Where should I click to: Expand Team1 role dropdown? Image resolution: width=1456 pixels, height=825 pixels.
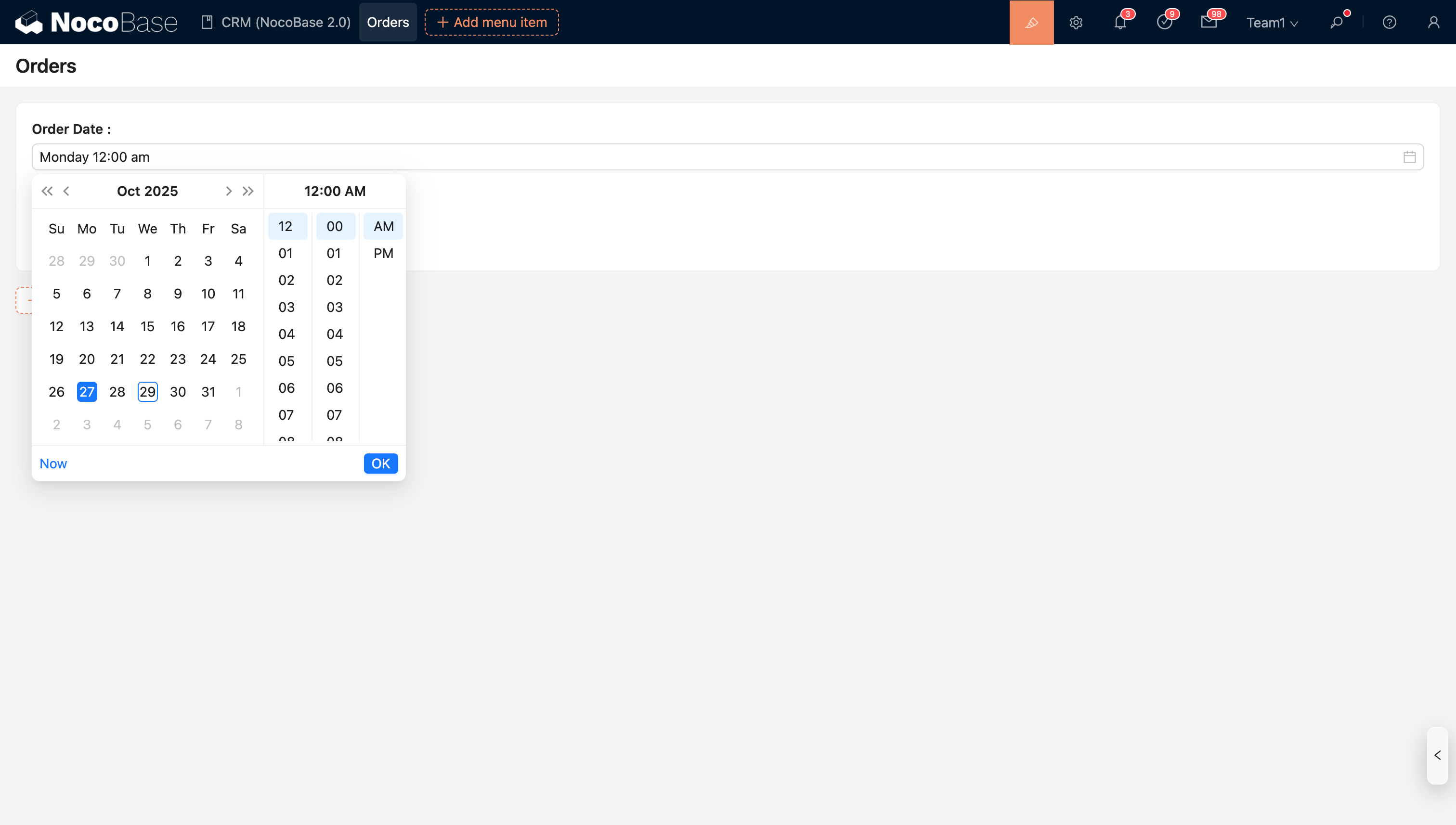[1271, 23]
